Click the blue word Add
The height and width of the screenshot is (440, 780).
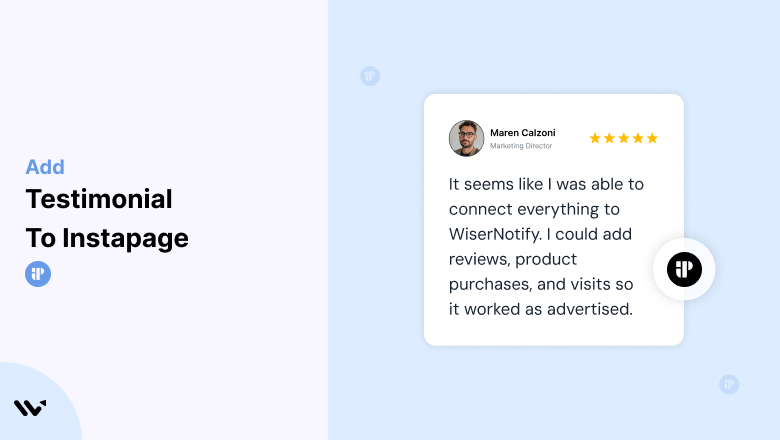[45, 167]
